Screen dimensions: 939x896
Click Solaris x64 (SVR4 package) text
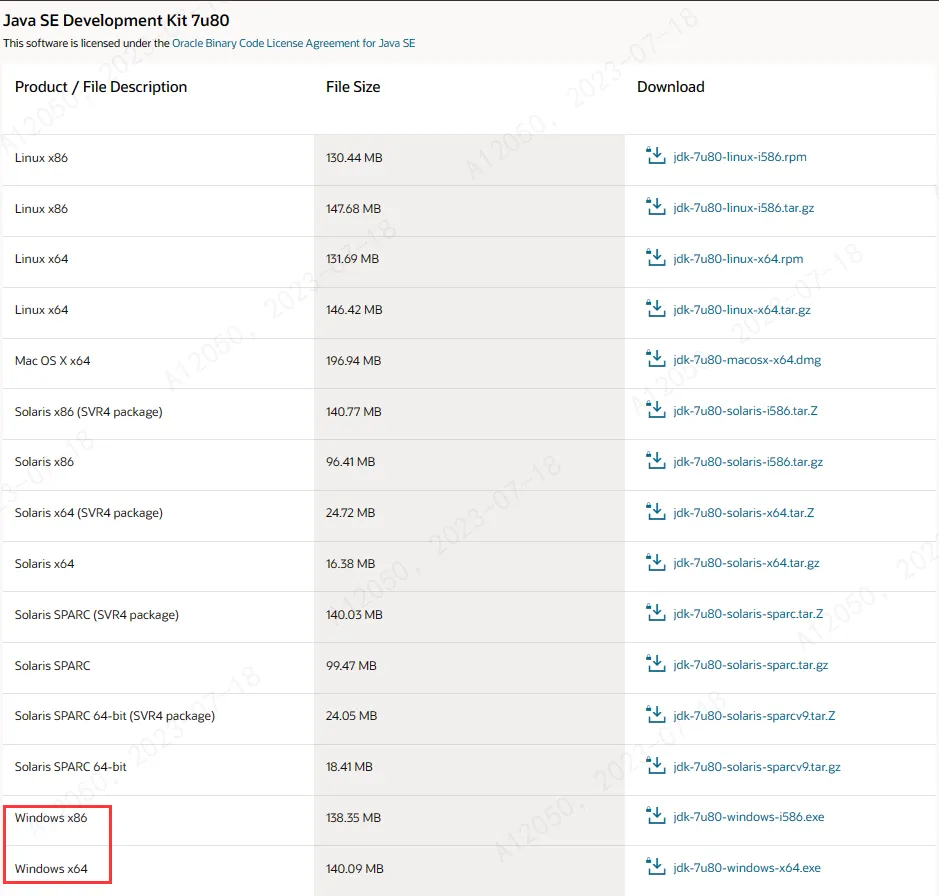click(89, 513)
